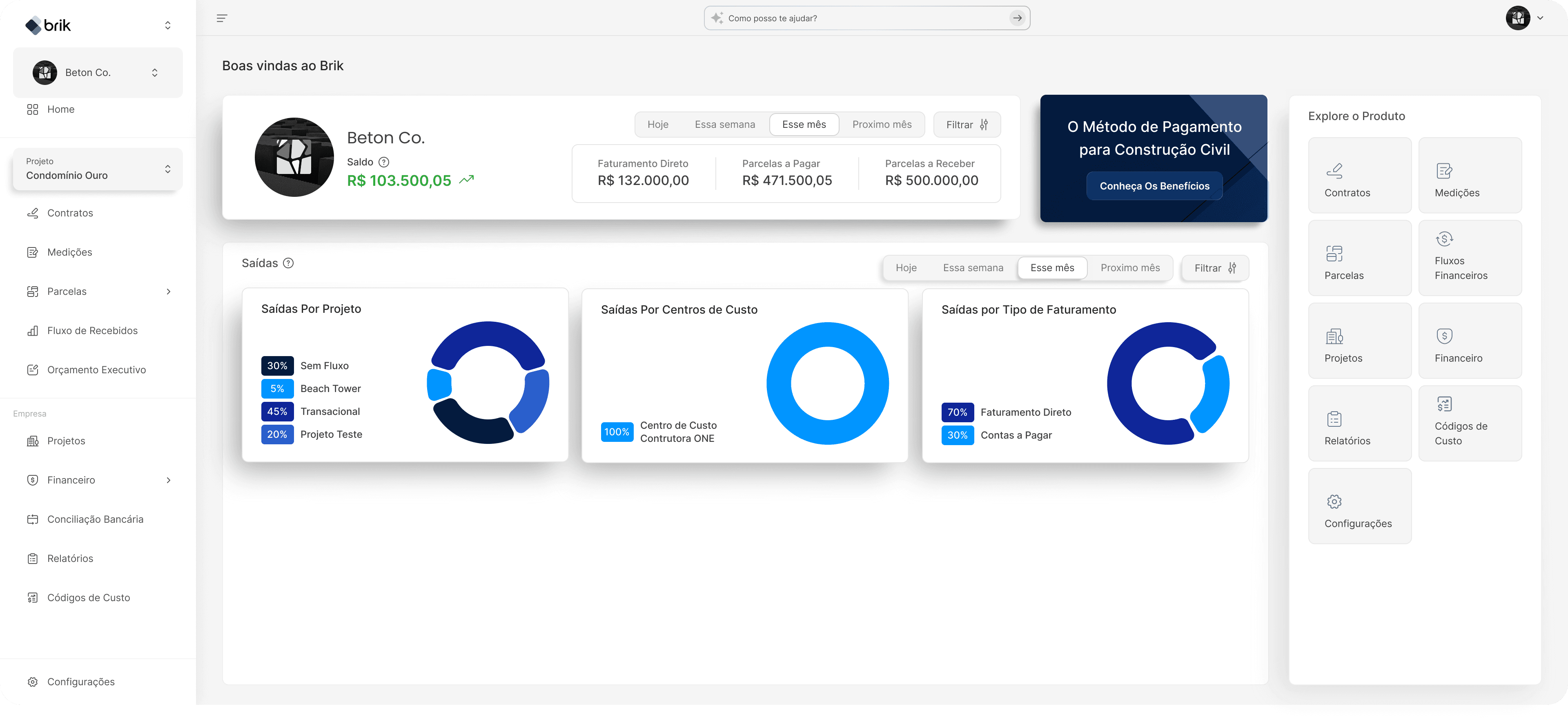The width and height of the screenshot is (1568, 722).
Task: Open Orçamento Executivo from sidebar
Action: (96, 370)
